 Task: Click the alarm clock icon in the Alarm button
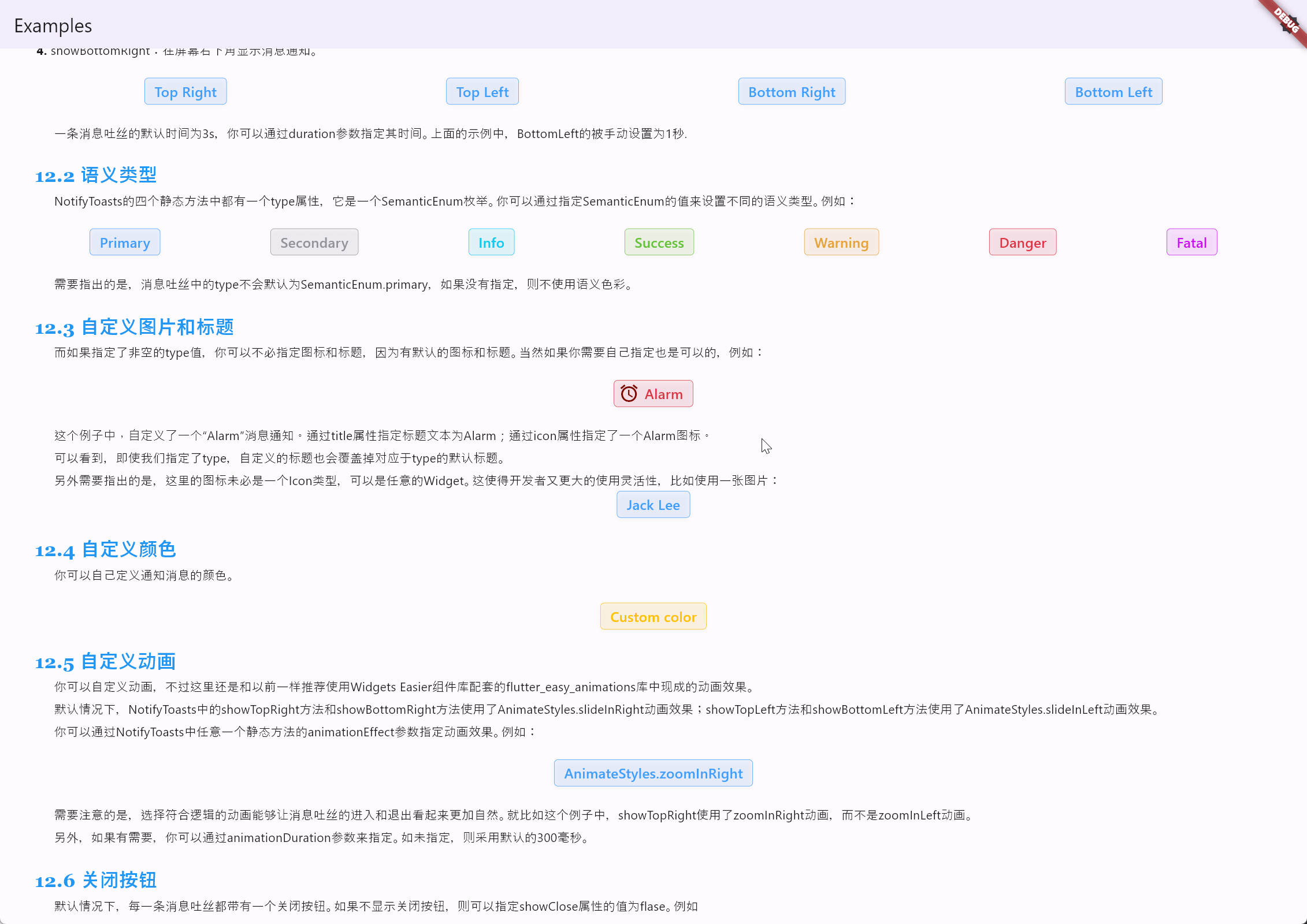(629, 393)
